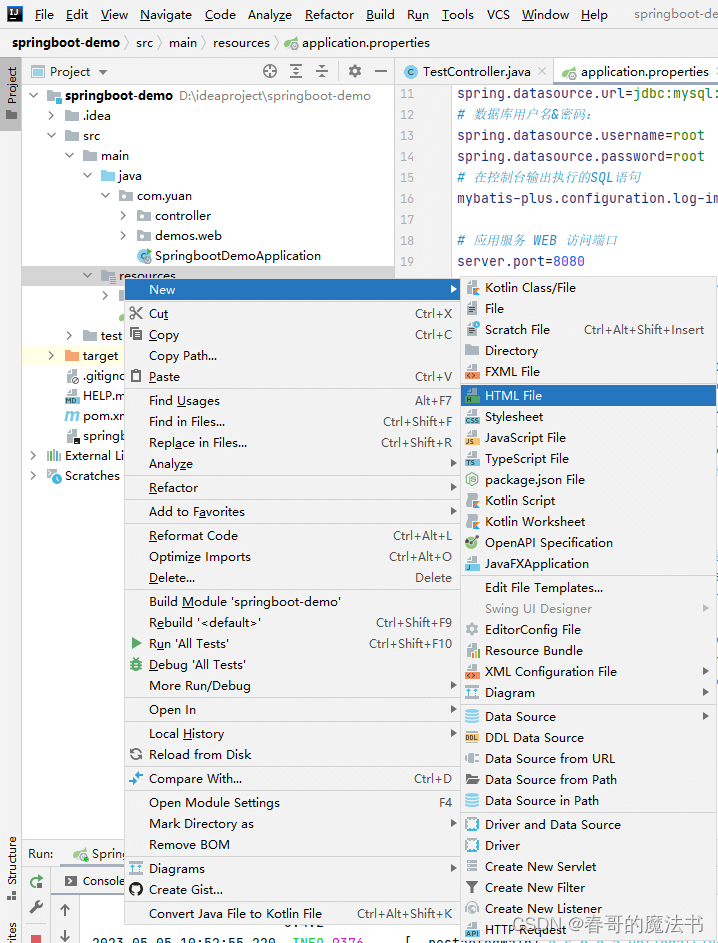
Task: Select SpringbootDemoApplication in project tree
Action: (237, 256)
